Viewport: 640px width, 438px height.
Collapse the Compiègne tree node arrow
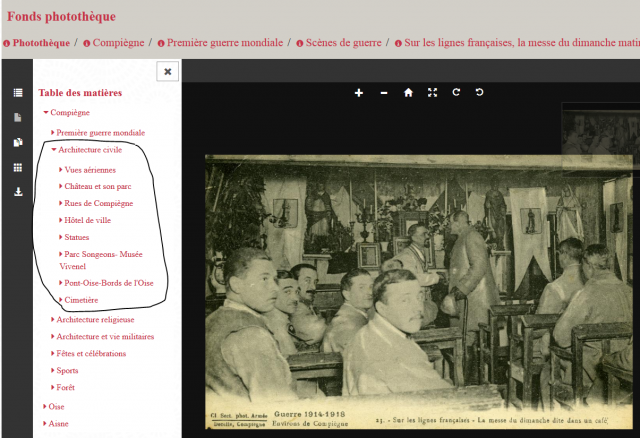click(46, 112)
